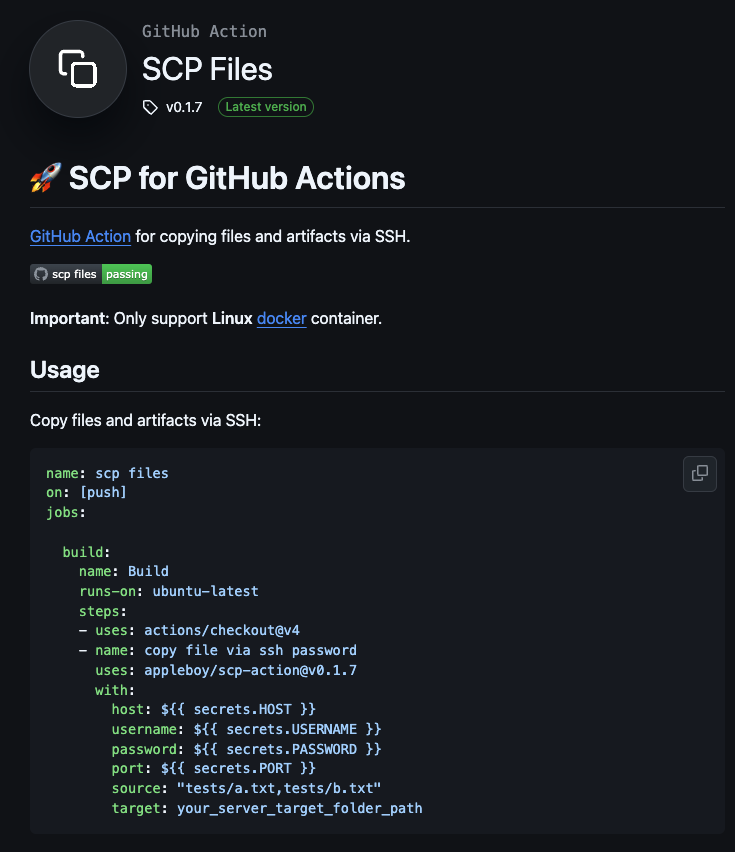The image size is (735, 852).
Task: Click the 'tests/a.txt,tests/b.txt' source line
Action: pos(247,788)
